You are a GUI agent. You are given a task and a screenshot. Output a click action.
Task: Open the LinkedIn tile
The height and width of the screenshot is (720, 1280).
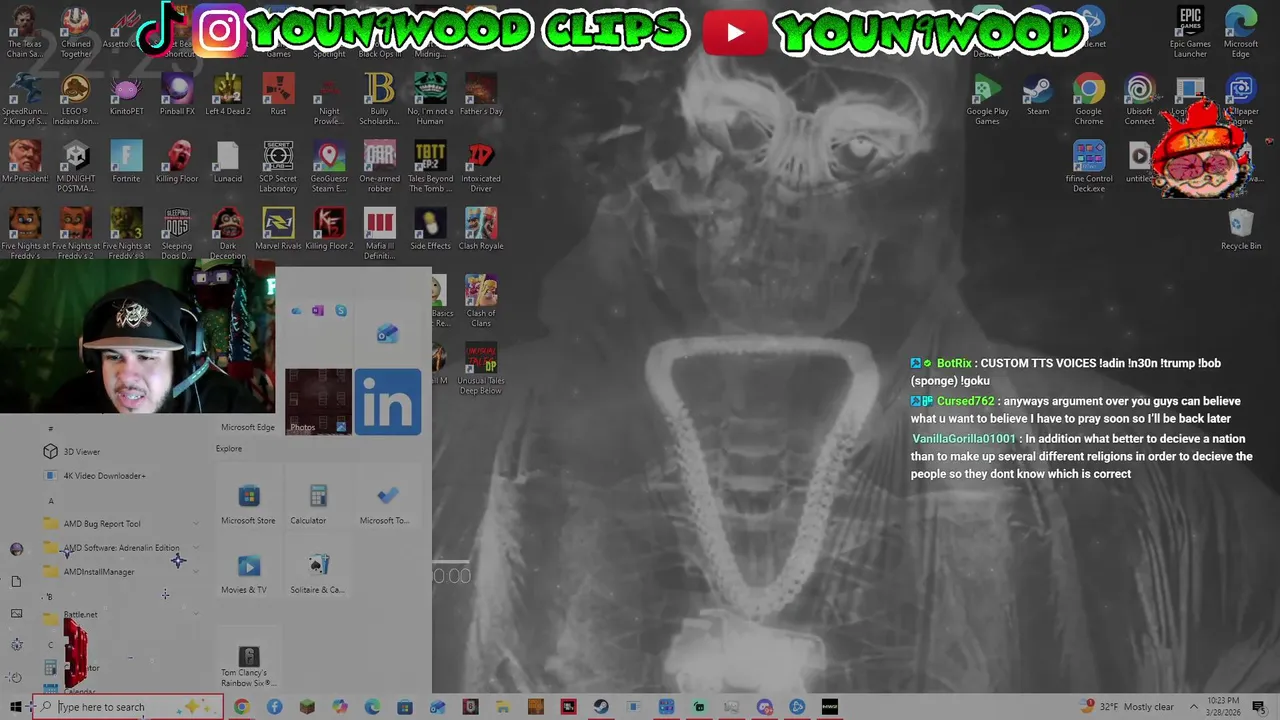(x=388, y=402)
